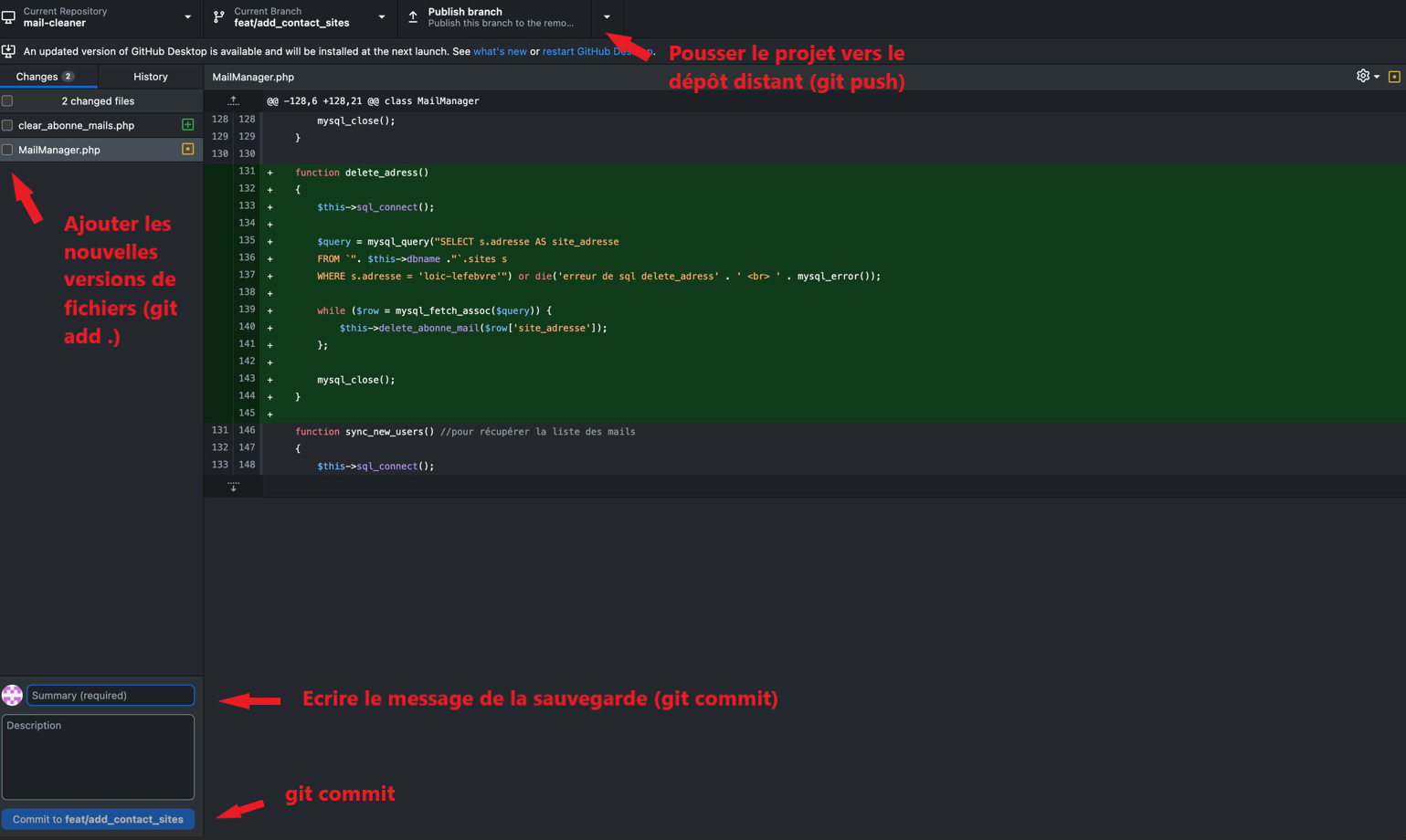Image resolution: width=1406 pixels, height=840 pixels.
Task: Click the expand-diff-up arrow above line 128
Action: click(232, 101)
